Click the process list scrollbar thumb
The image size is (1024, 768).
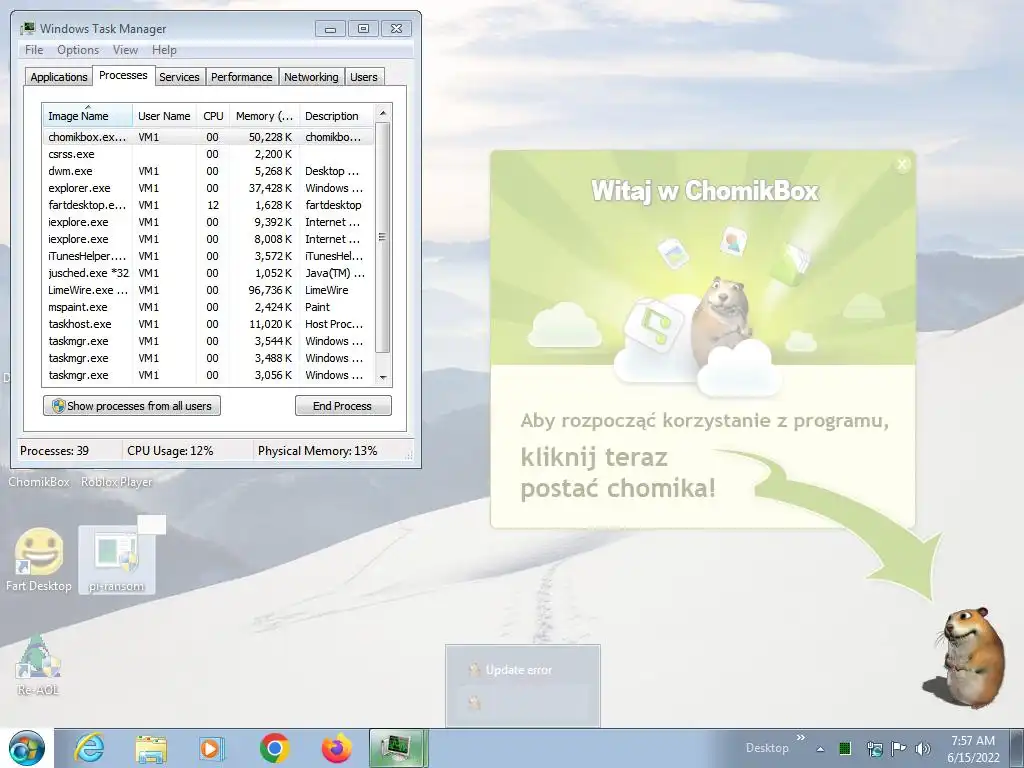coord(383,237)
